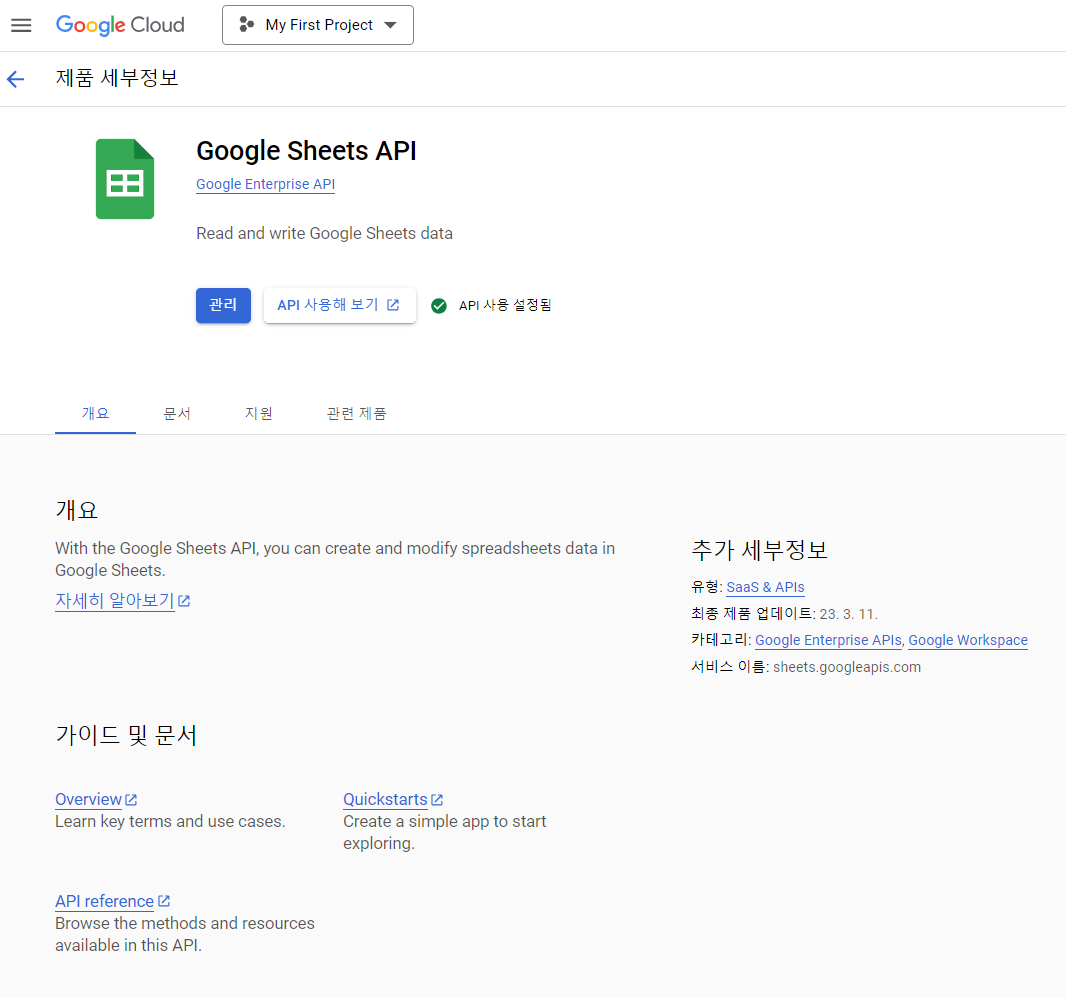Open the 자세히 알아보기 link
The width and height of the screenshot is (1066, 998).
(x=115, y=601)
